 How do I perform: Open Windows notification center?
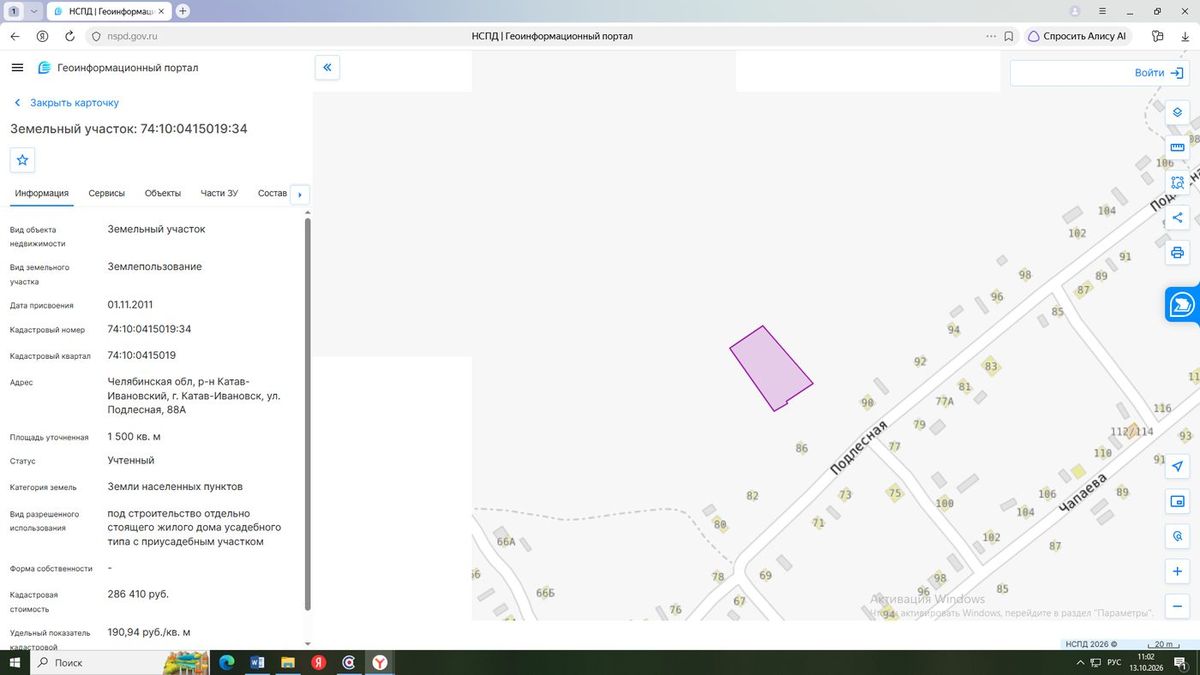point(1181,663)
